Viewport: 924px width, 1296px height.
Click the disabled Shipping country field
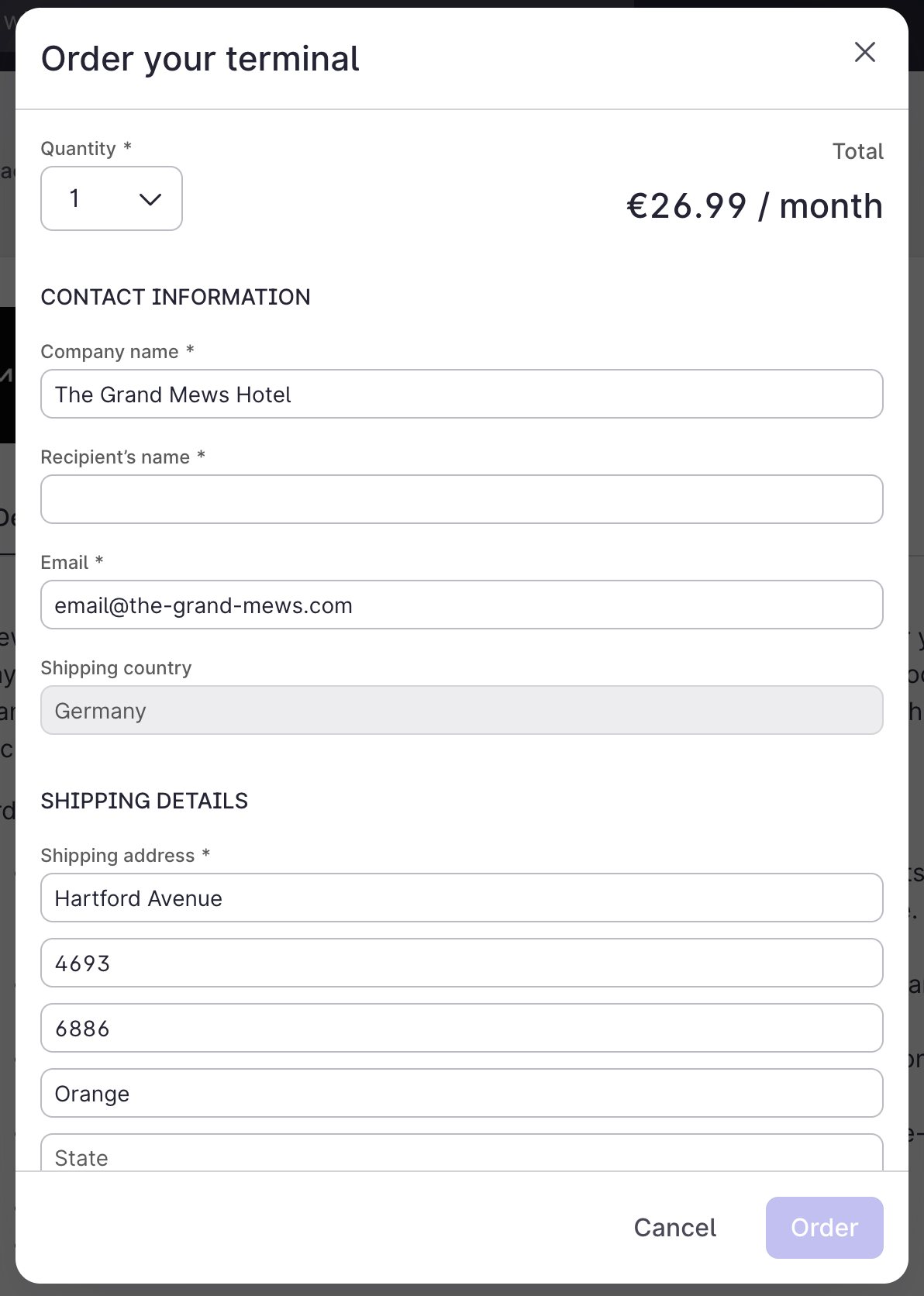coord(461,711)
